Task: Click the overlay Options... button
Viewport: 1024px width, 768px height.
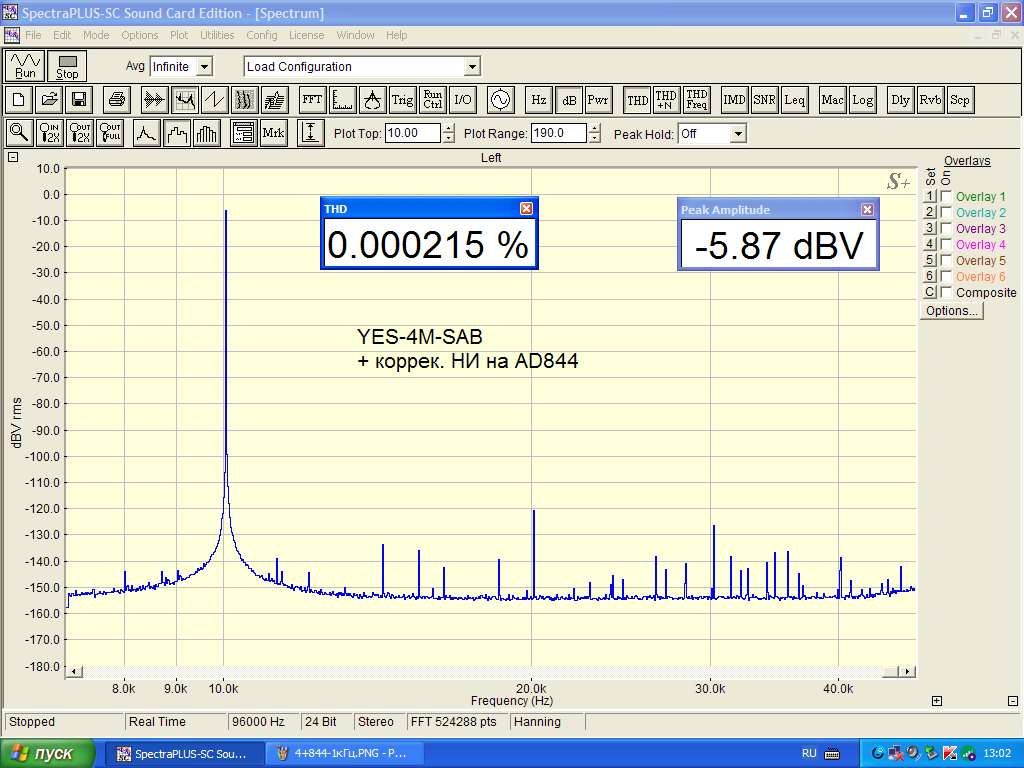Action: [x=952, y=311]
